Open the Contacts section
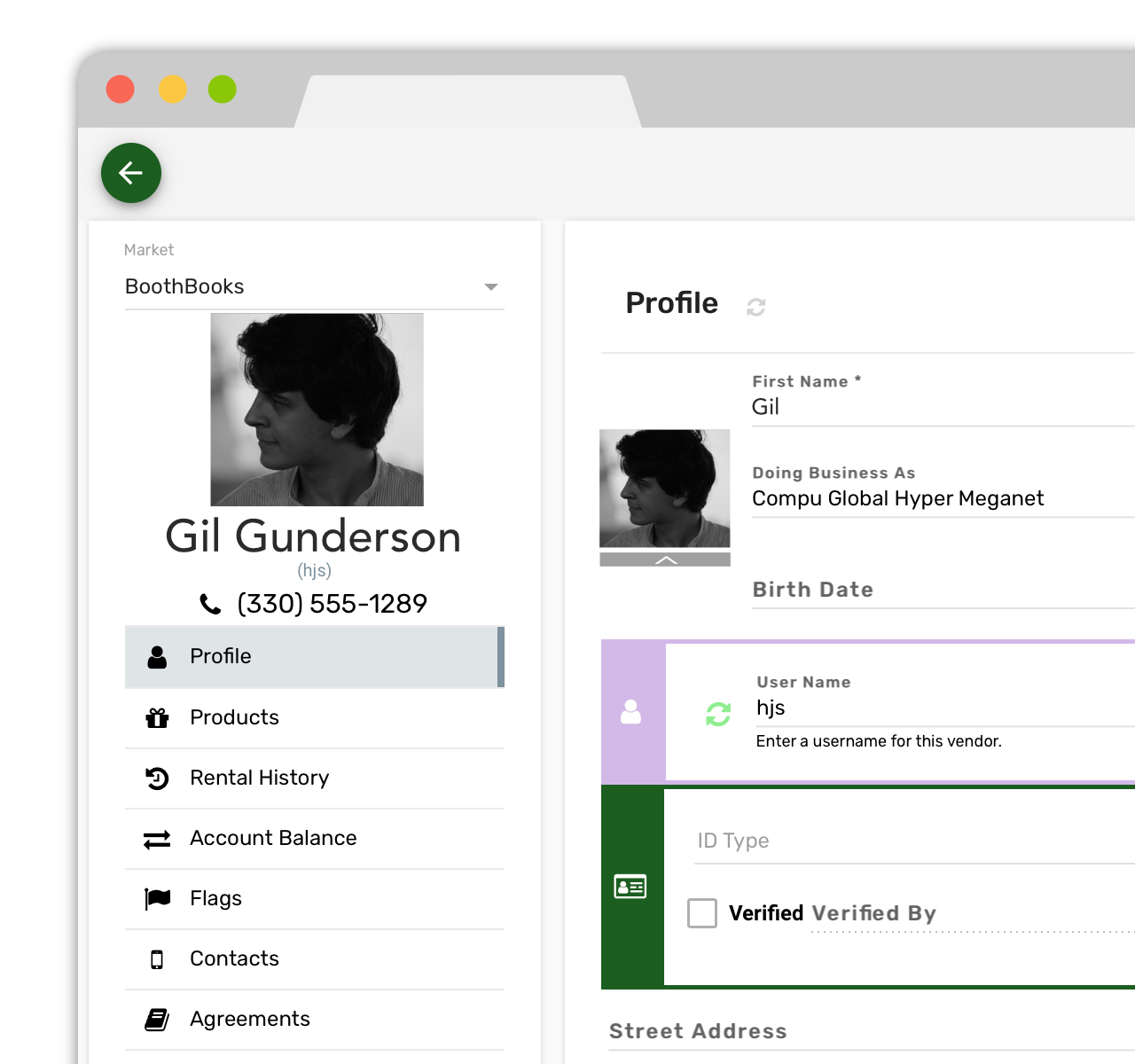1135x1064 pixels. [315, 958]
